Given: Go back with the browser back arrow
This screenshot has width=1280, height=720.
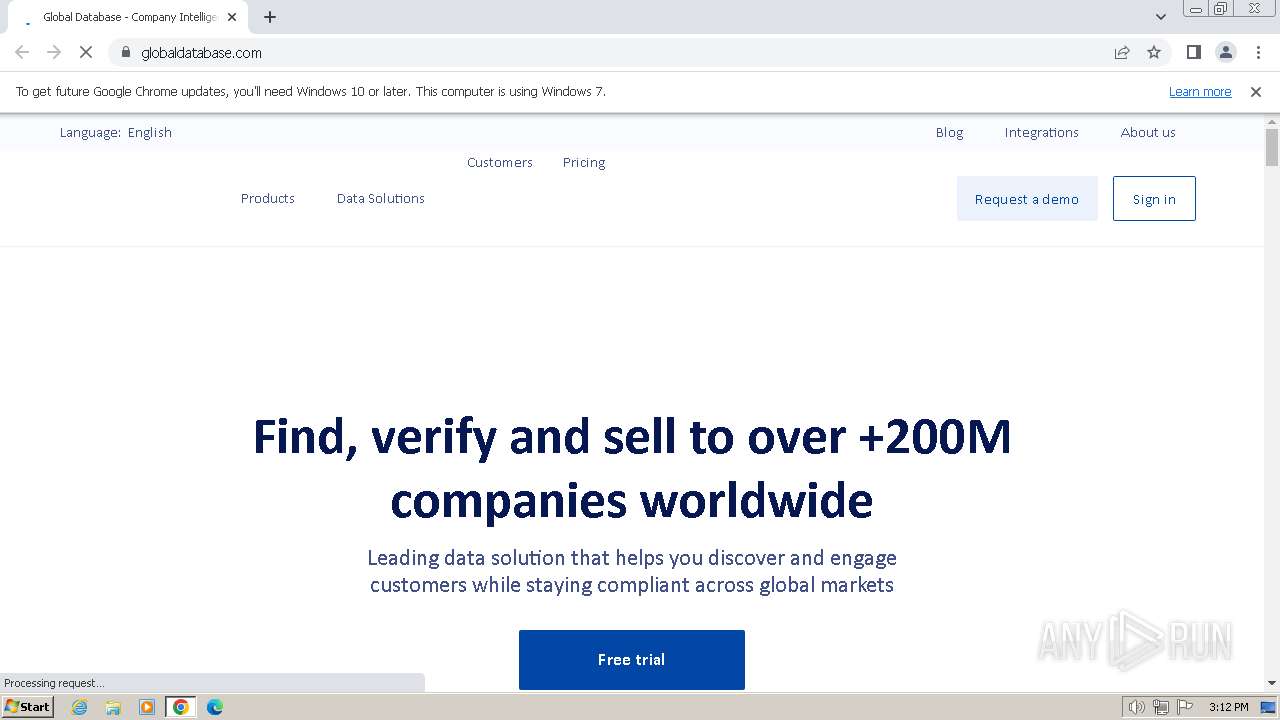Looking at the screenshot, I should click(x=22, y=52).
